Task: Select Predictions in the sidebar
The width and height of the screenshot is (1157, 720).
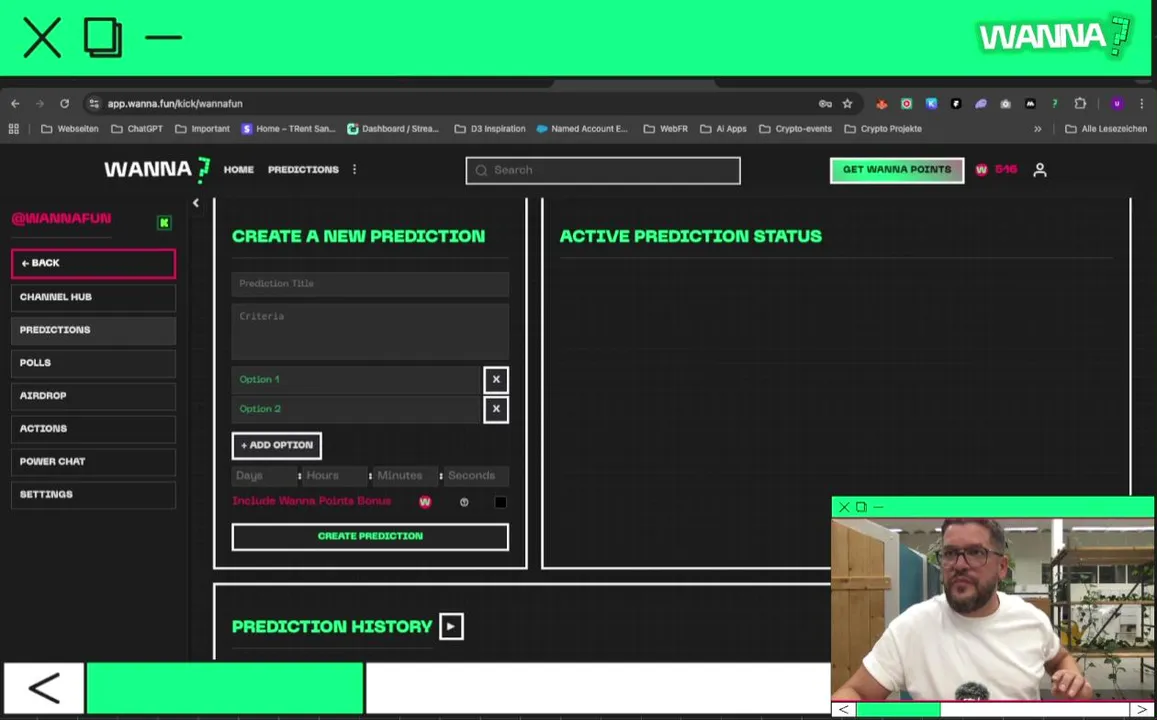Action: 94,330
